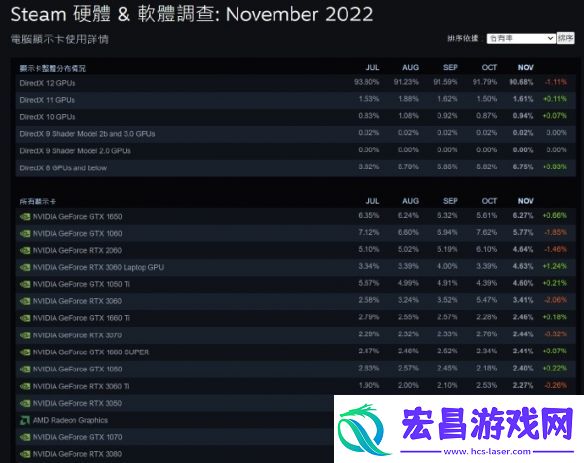Click the DirectX 12 GPUs row label
Screen dimensions: 584x463
tap(47, 83)
